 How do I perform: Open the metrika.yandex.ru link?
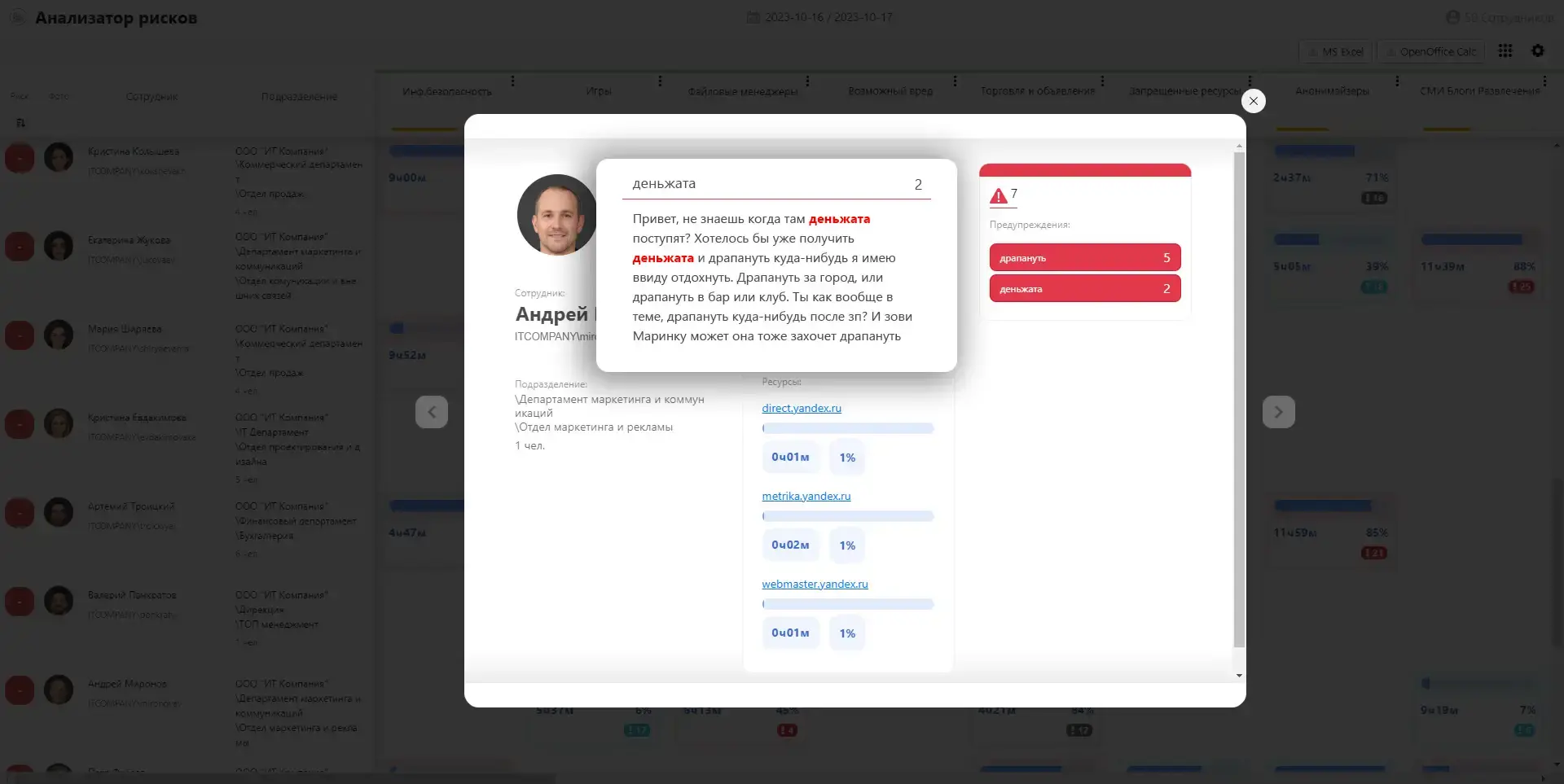click(806, 496)
